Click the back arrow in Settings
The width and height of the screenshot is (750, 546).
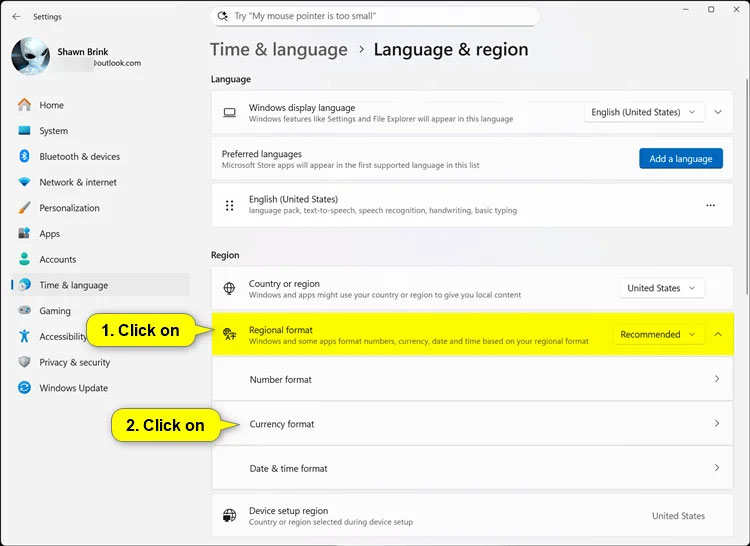(16, 17)
